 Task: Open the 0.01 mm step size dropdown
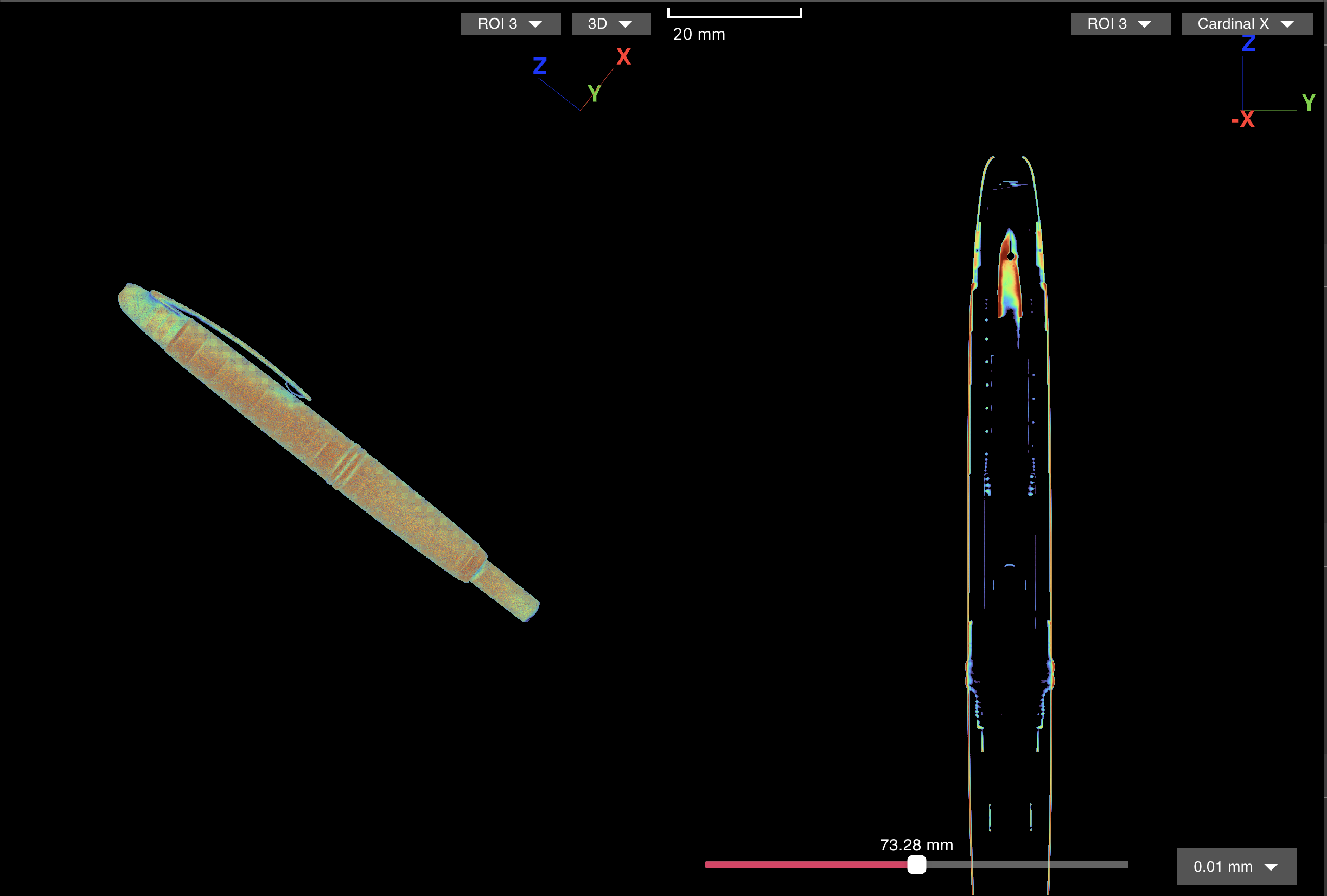pyautogui.click(x=1236, y=866)
